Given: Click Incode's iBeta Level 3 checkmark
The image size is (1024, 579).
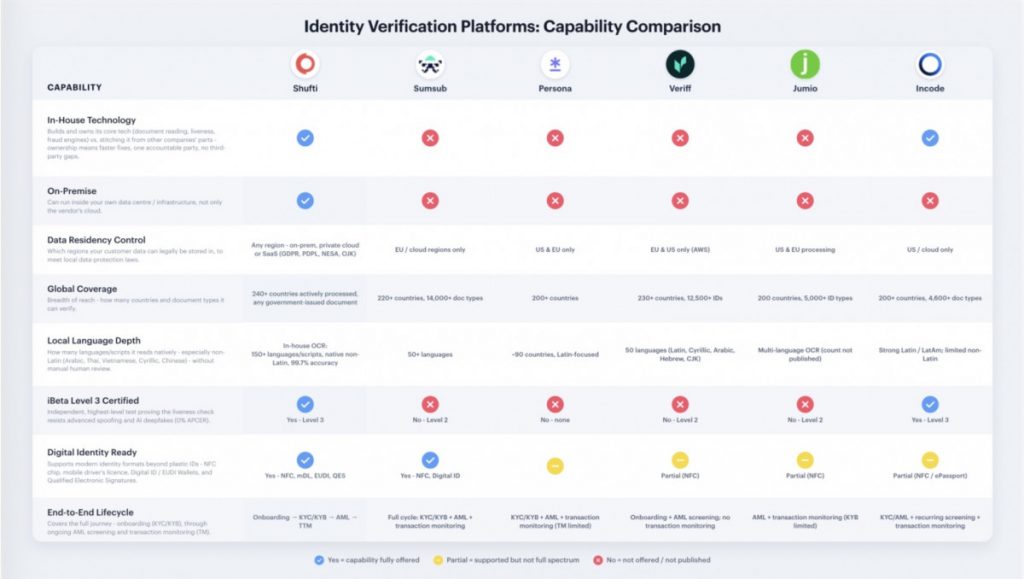Looking at the screenshot, I should 930,404.
